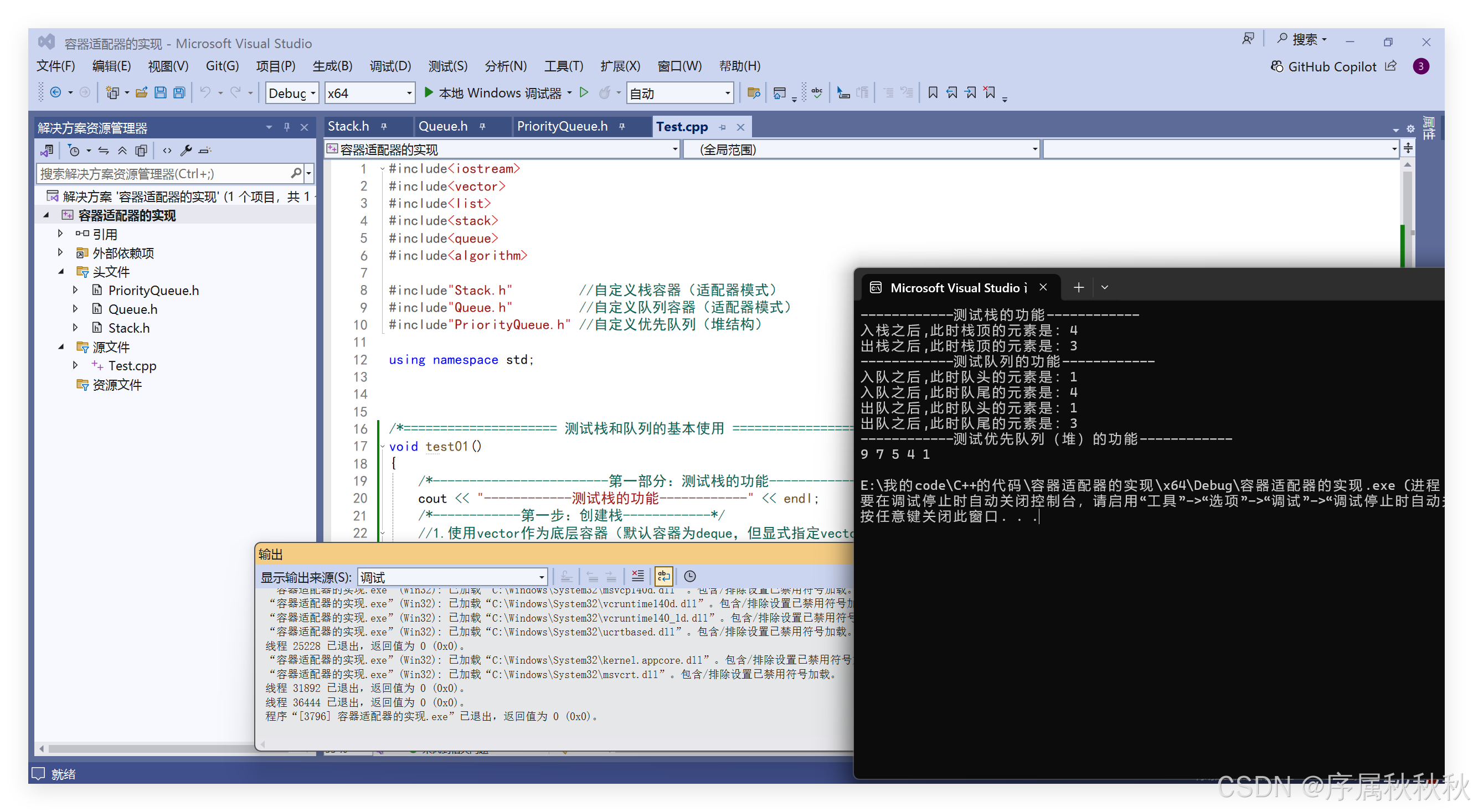1473x812 pixels.
Task: Toggle word wrap in the output panel
Action: point(663,576)
